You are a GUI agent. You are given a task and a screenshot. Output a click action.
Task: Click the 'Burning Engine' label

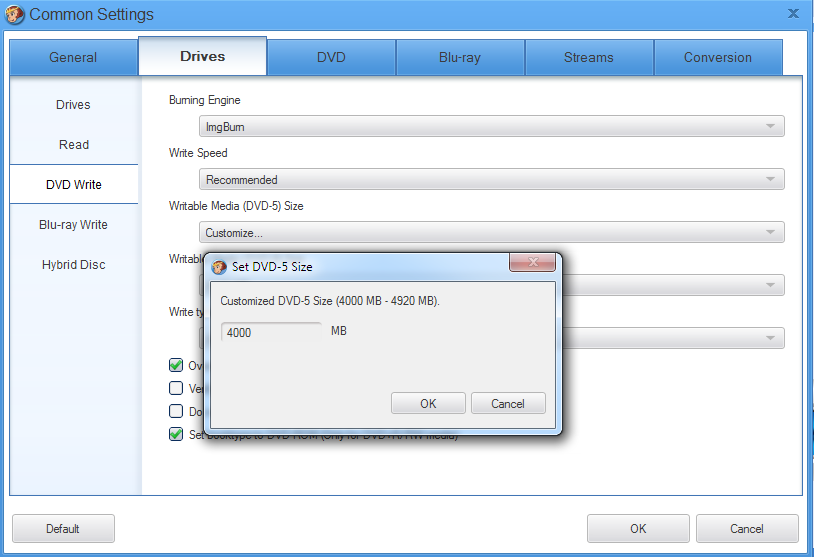(x=205, y=100)
